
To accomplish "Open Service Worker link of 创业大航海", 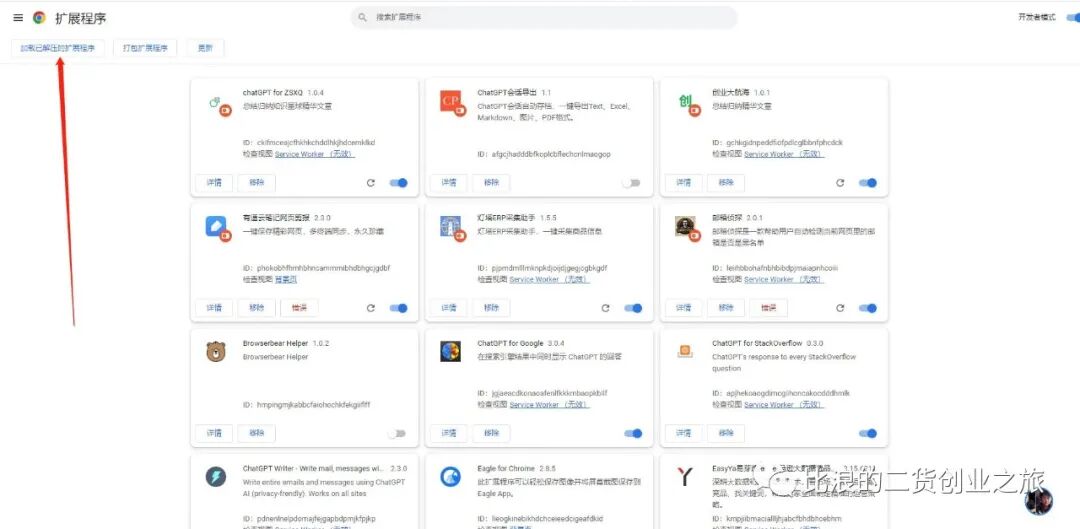I will coord(784,154).
